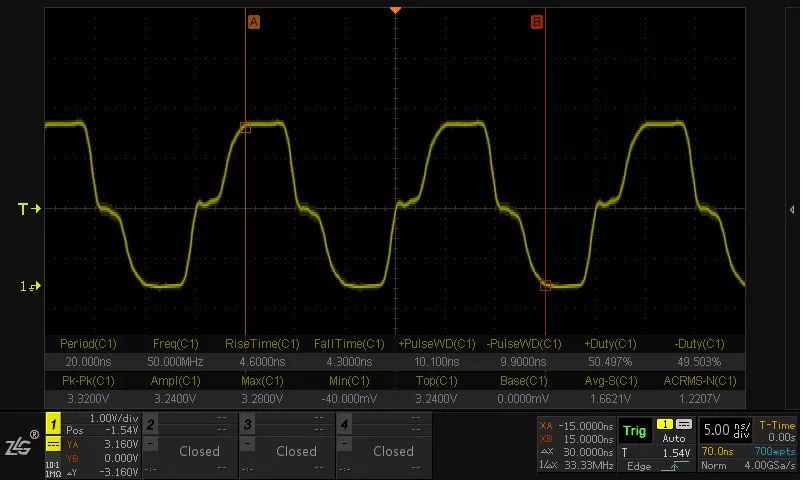Select the Pk-Pk(C1) measurement header
The width and height of the screenshot is (802, 481).
88,381
